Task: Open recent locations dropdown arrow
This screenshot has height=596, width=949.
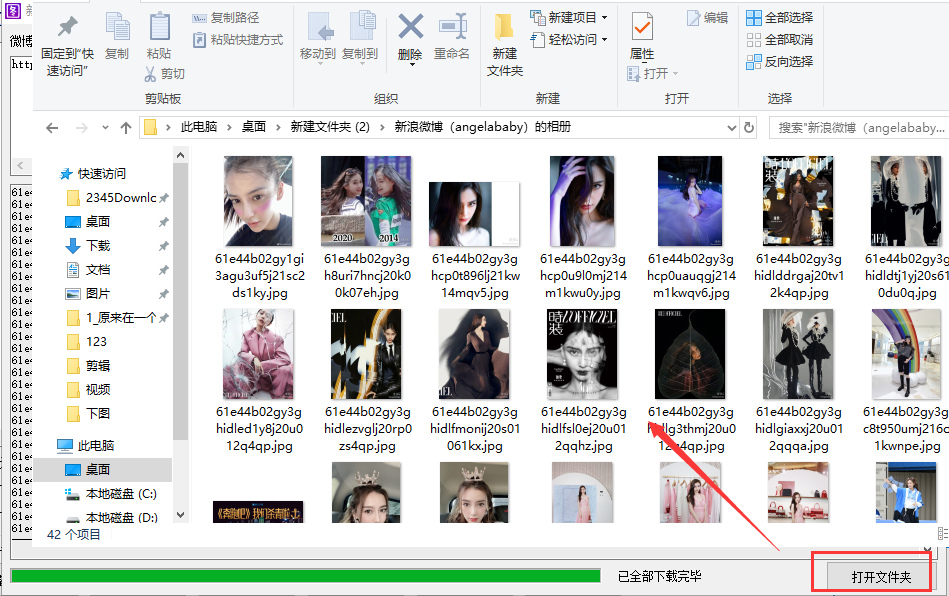Action: coord(105,128)
